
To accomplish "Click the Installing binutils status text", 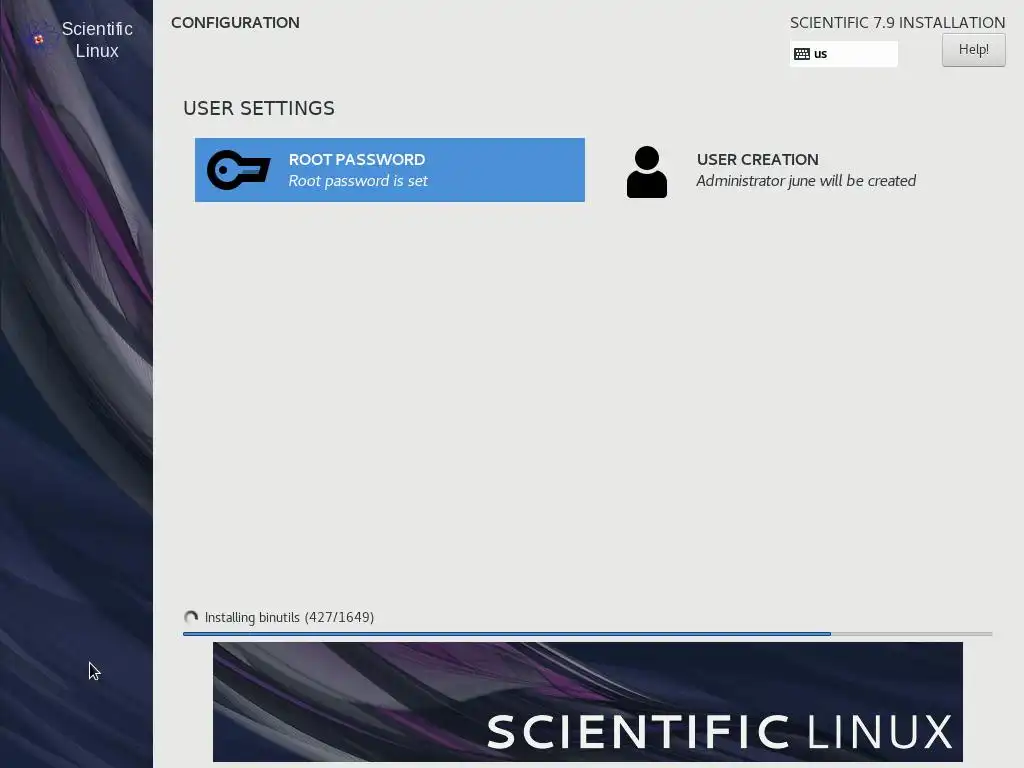I will 289,617.
